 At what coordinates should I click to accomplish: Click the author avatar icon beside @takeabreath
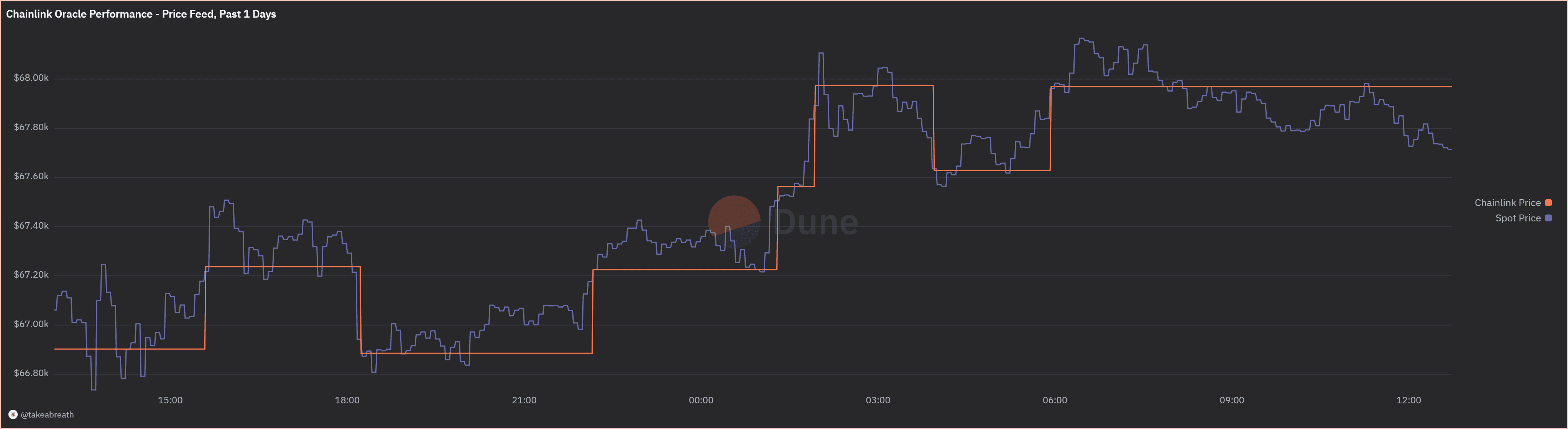(x=13, y=414)
